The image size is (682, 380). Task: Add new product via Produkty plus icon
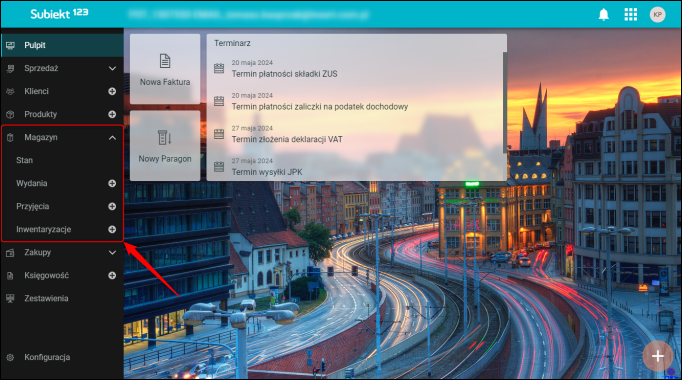click(x=112, y=114)
